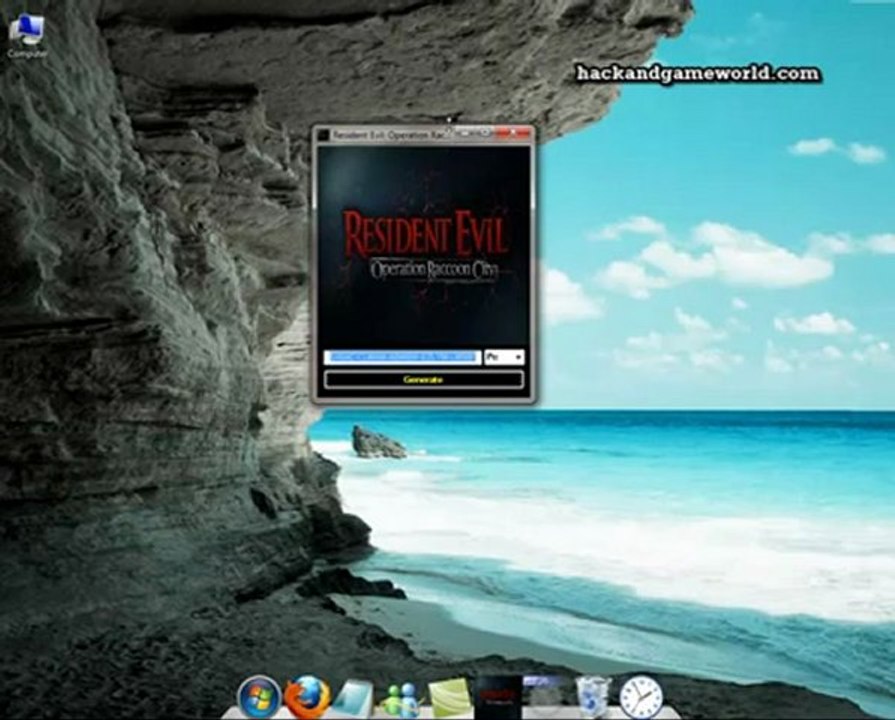This screenshot has height=720, width=895.
Task: Click the keygen window title bar icon
Action: pos(323,135)
